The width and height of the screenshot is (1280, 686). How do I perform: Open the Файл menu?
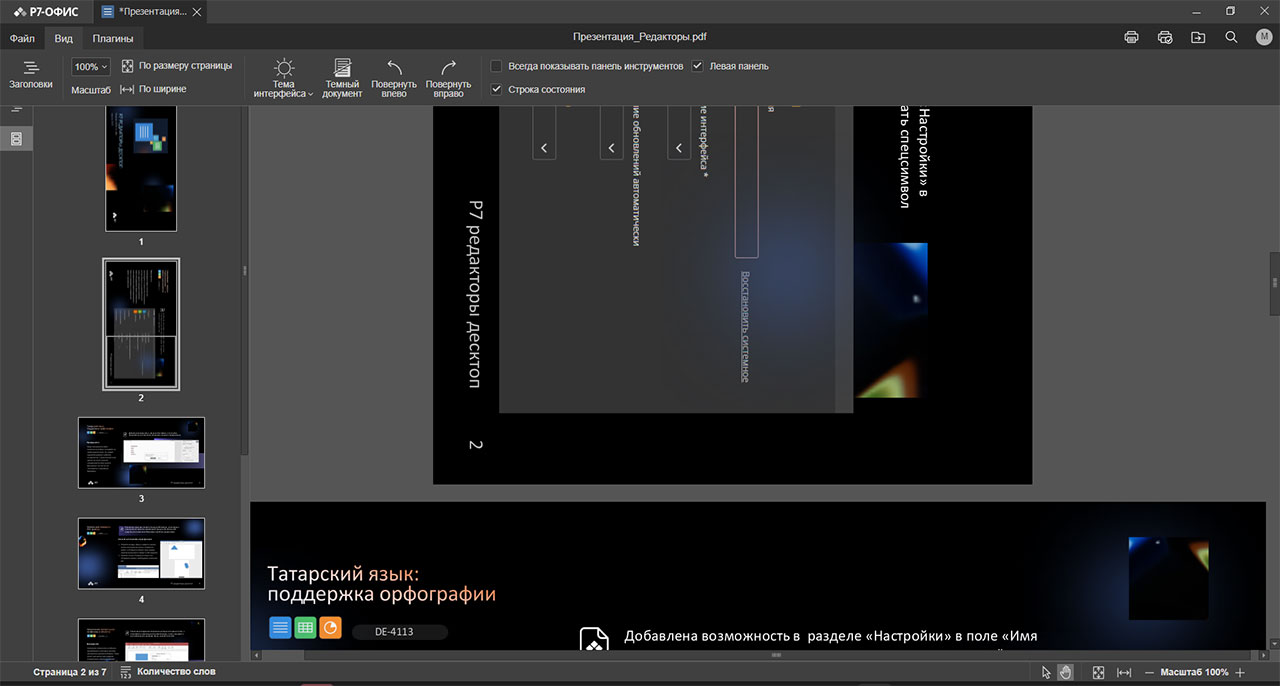point(22,39)
